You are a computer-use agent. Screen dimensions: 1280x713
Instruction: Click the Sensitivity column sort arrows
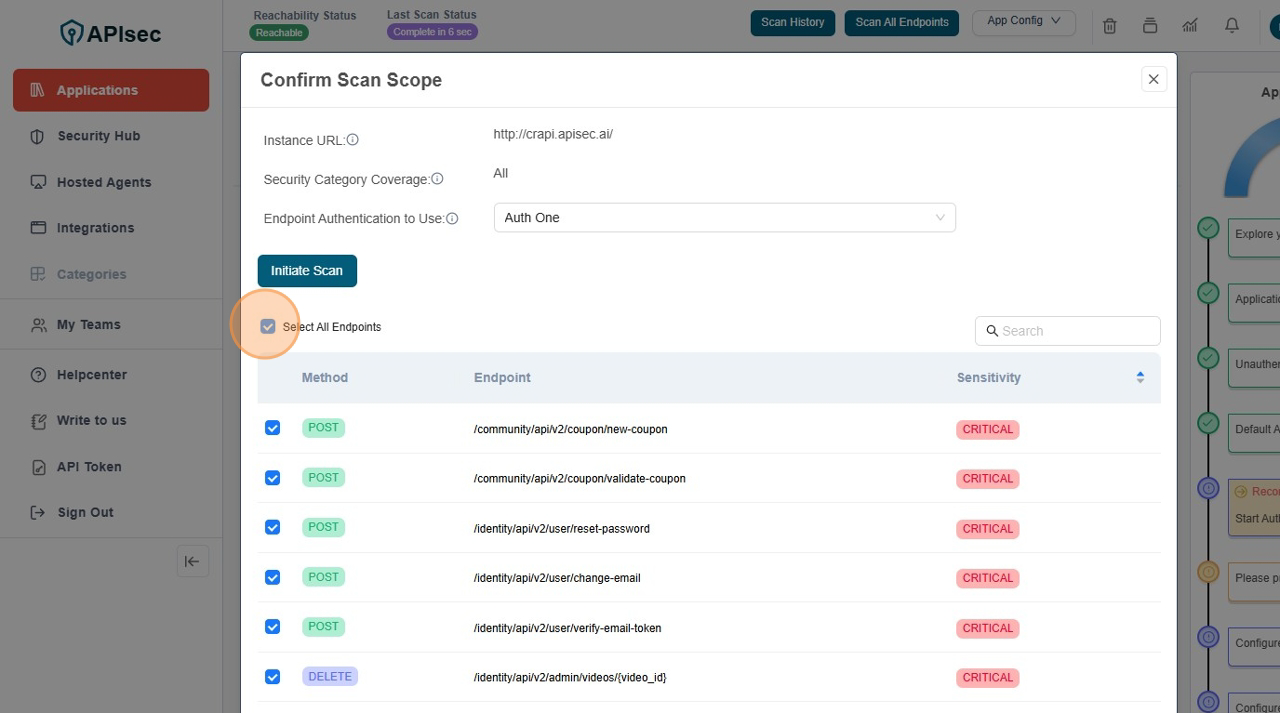pyautogui.click(x=1139, y=377)
